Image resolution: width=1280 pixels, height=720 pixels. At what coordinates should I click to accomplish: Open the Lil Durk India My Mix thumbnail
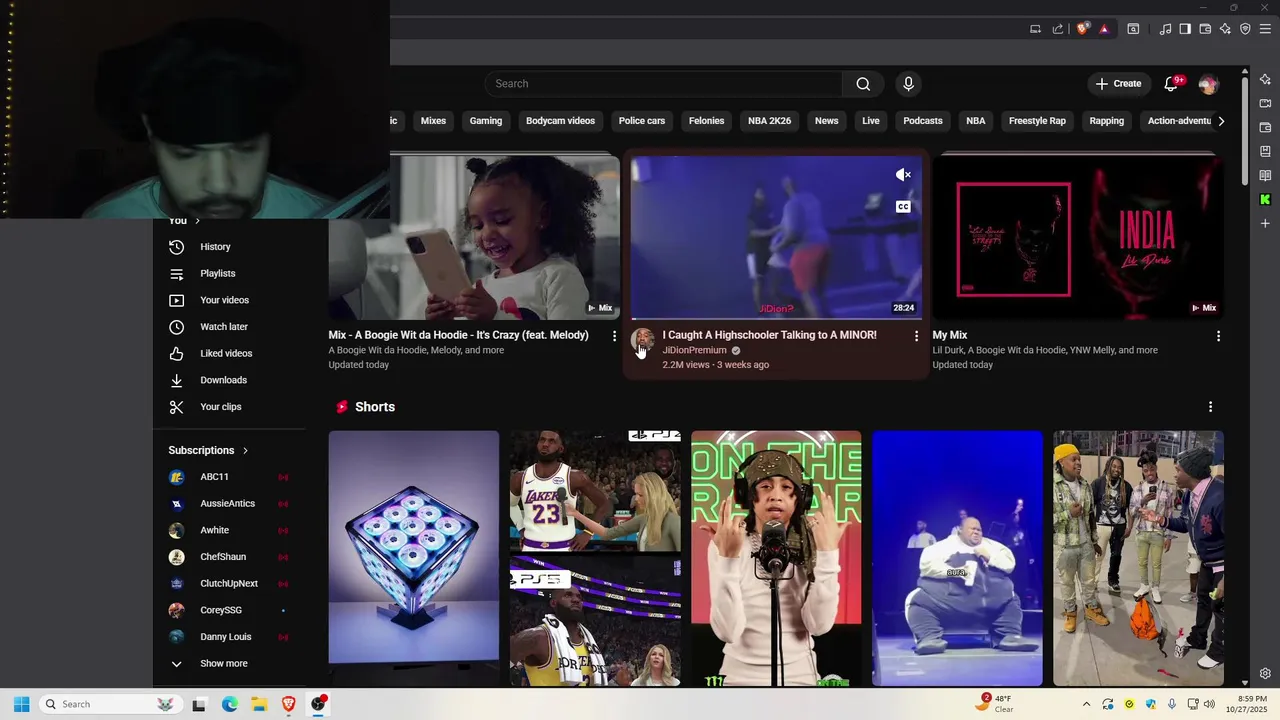pos(1078,237)
